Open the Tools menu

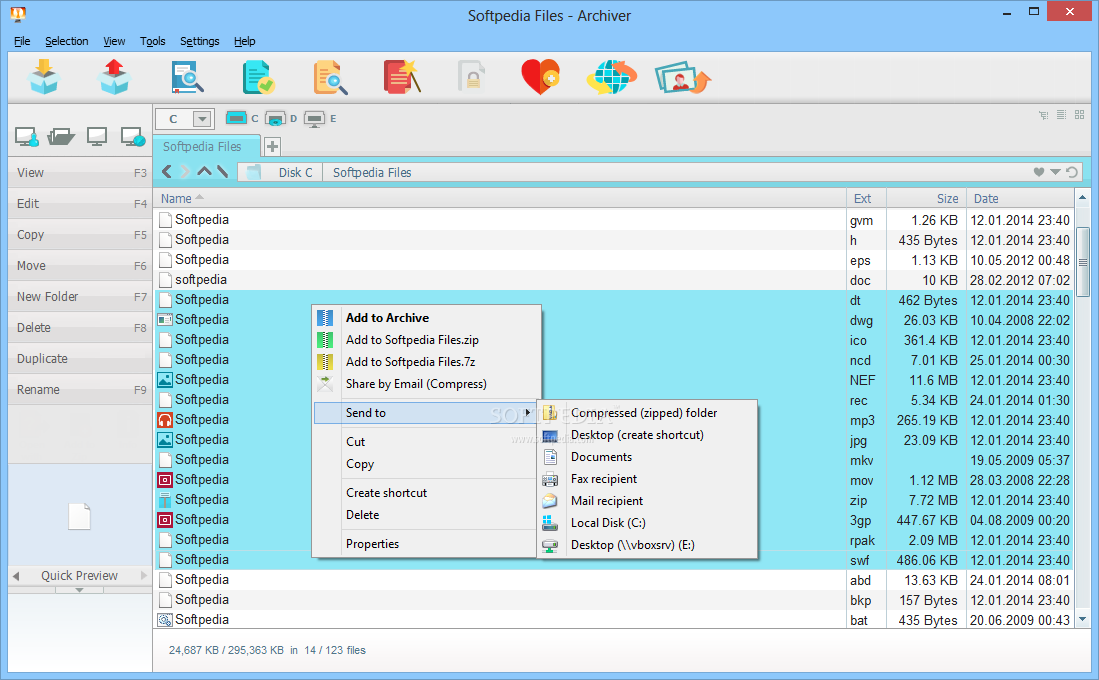click(x=153, y=41)
